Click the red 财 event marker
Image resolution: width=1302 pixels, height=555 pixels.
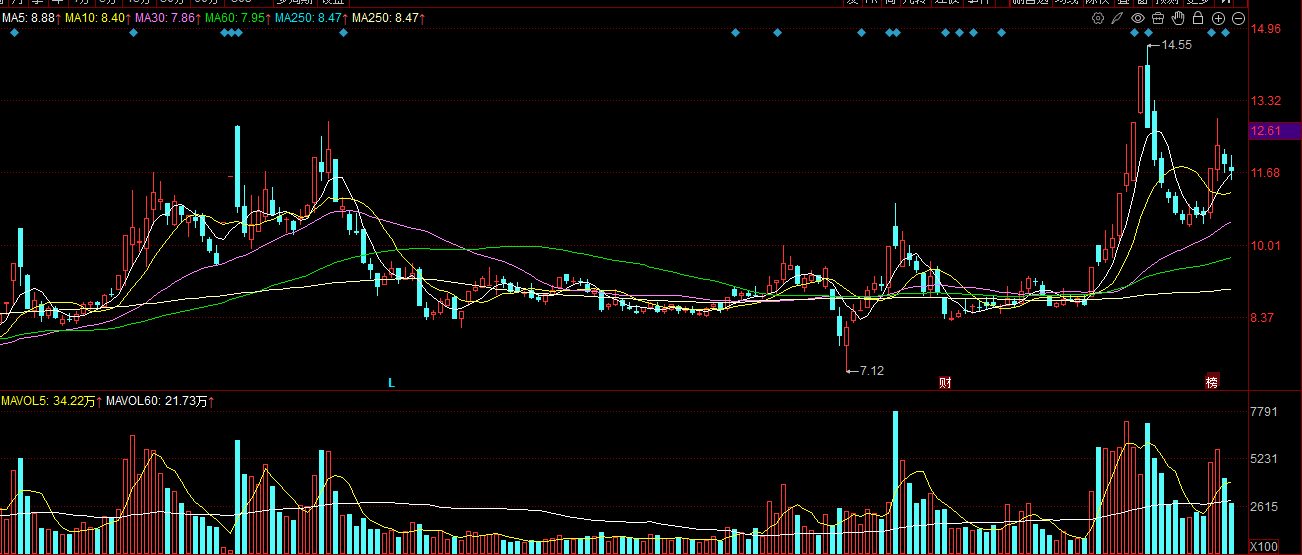point(945,383)
